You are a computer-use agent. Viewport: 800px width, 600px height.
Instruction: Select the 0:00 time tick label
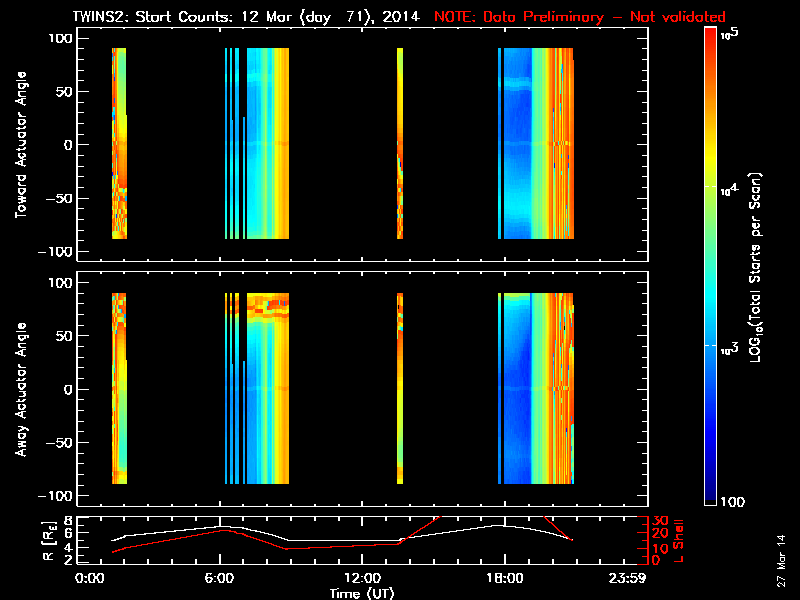88,579
